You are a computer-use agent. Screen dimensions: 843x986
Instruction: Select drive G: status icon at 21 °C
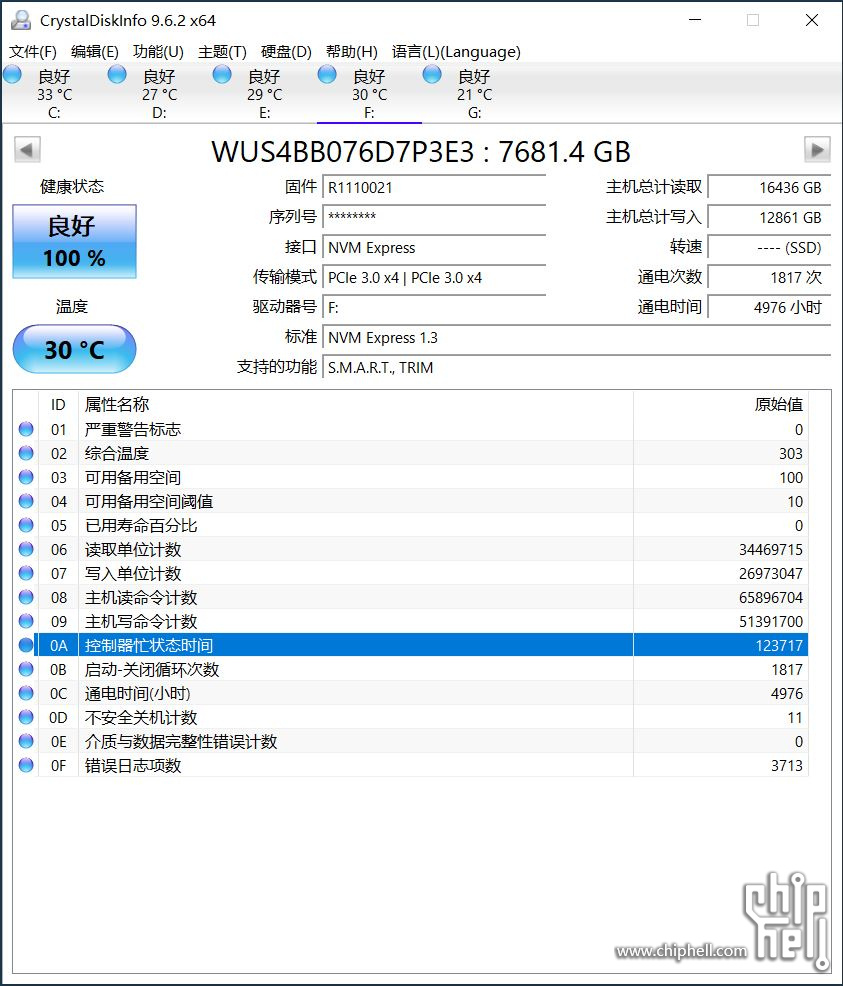tap(433, 75)
